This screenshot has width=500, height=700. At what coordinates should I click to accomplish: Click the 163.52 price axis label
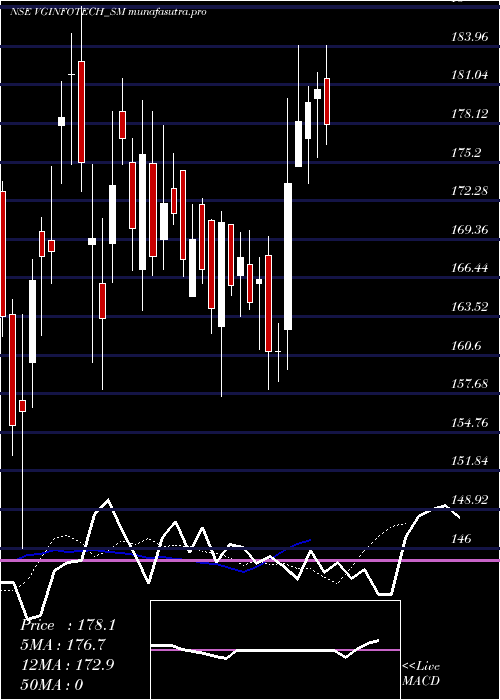click(x=470, y=307)
